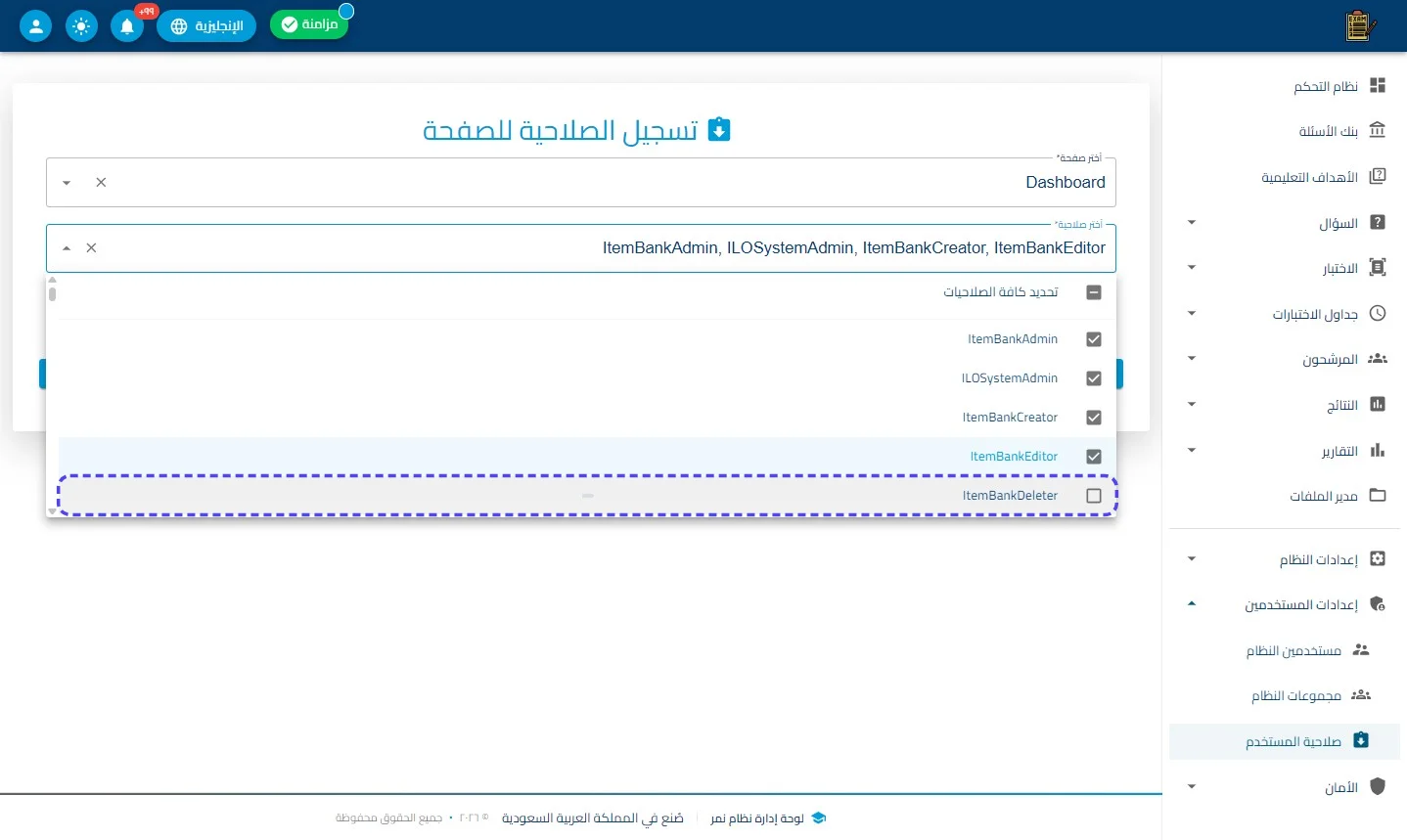Click the مزامنة sync button
Viewport: 1407px width, 840px height.
(x=309, y=24)
